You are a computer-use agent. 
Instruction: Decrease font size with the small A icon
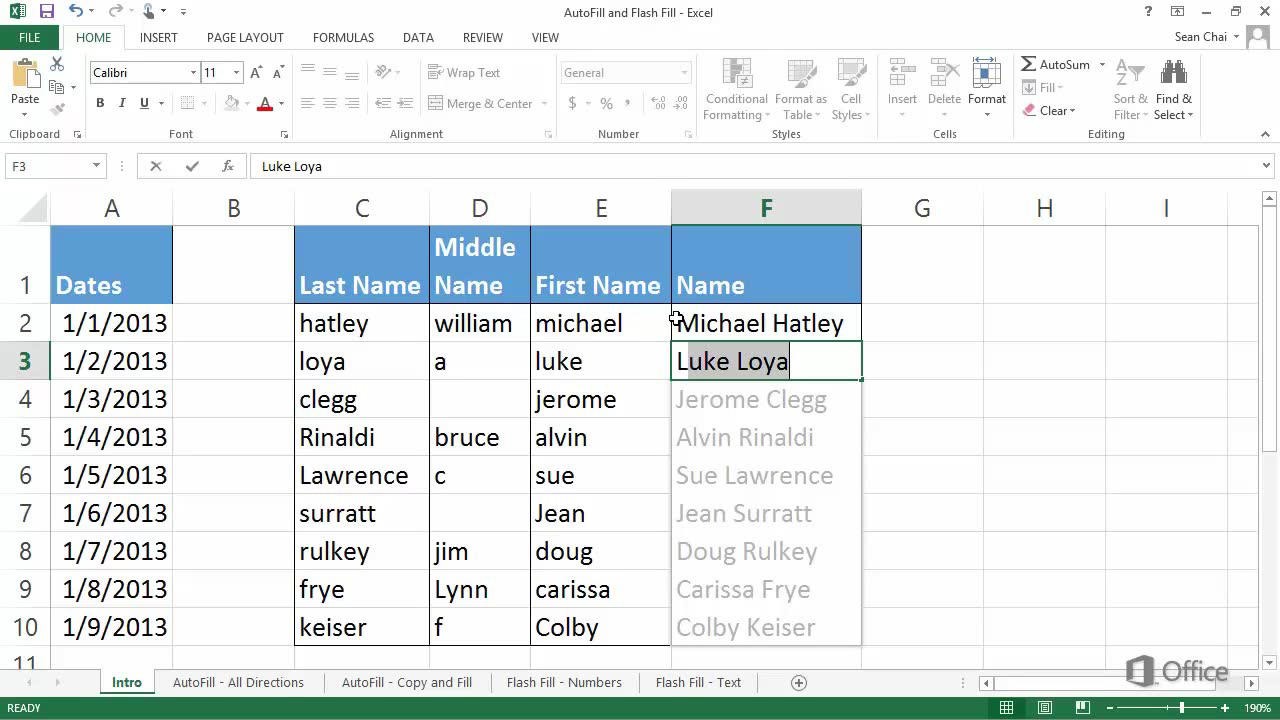pos(276,72)
